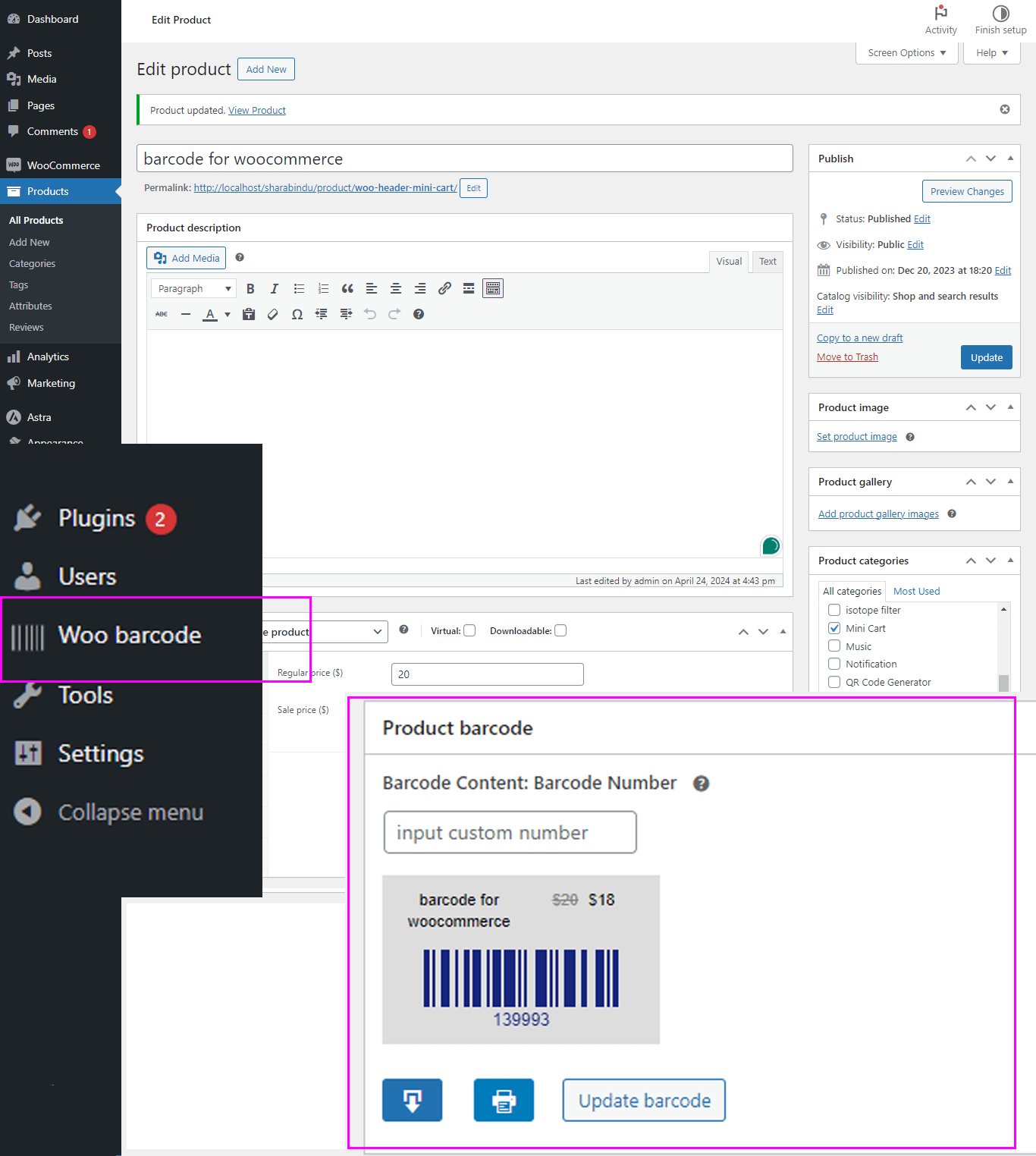The height and width of the screenshot is (1156, 1036).
Task: Toggle bold formatting in editor toolbar
Action: coord(250,288)
